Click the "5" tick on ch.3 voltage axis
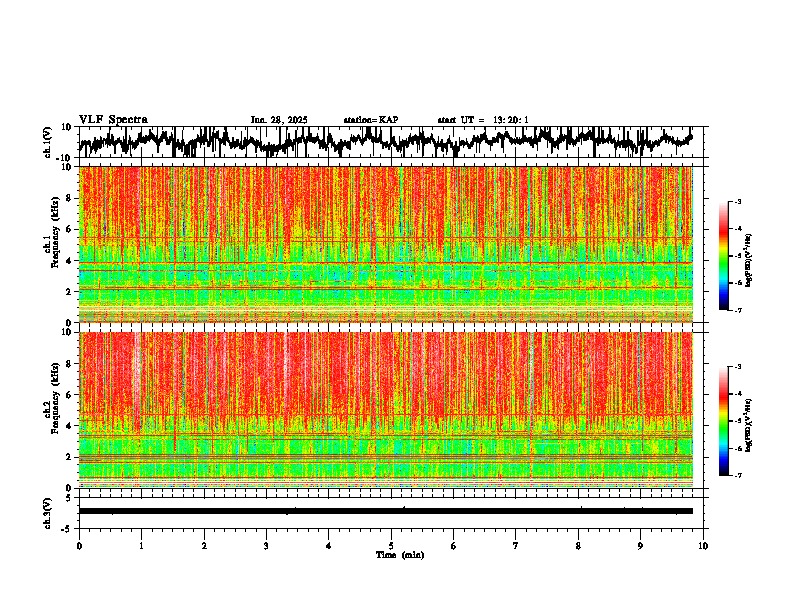The width and height of the screenshot is (792, 612). [69, 498]
